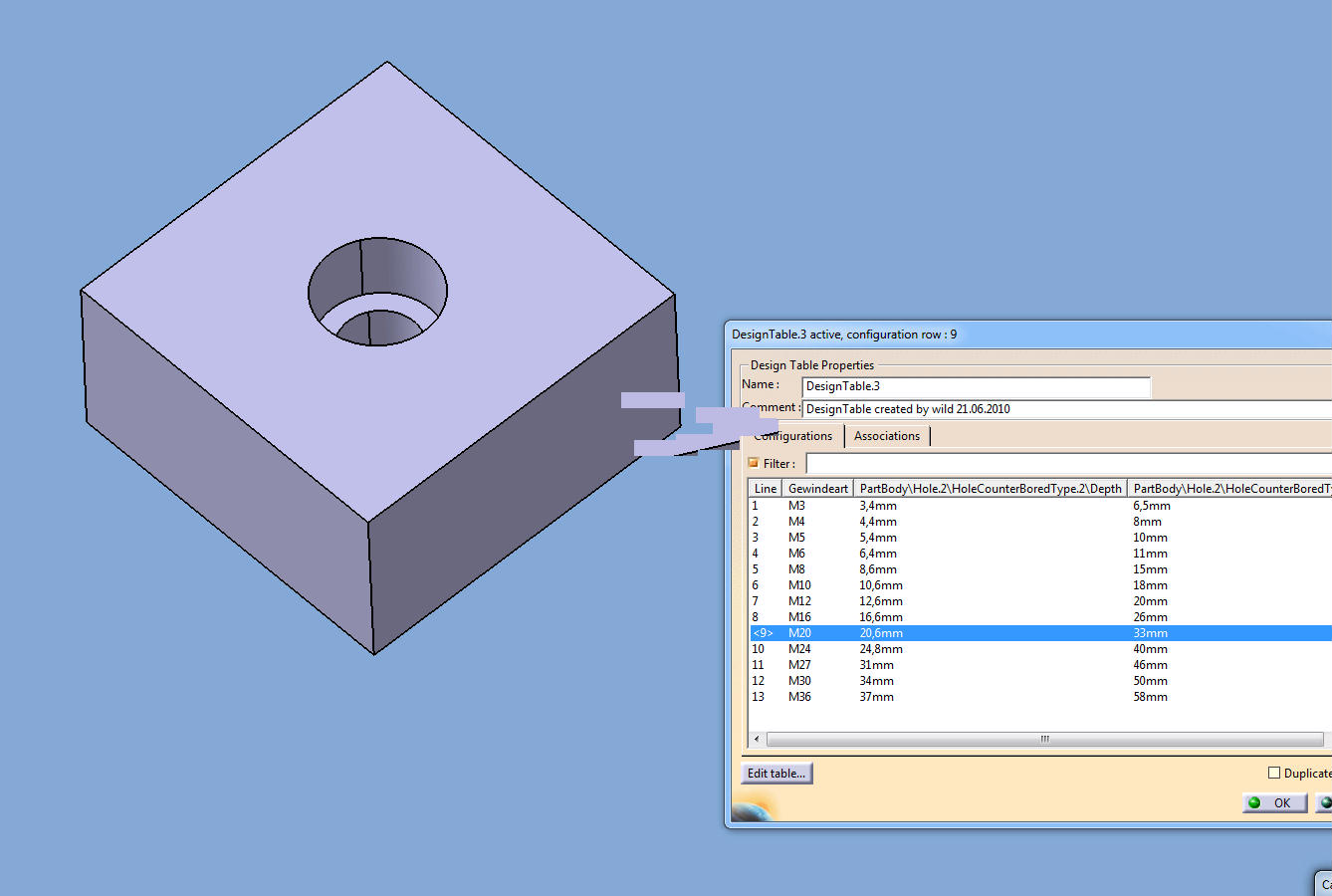Click the table's horizontal scrollbar thumb

pyautogui.click(x=1044, y=739)
